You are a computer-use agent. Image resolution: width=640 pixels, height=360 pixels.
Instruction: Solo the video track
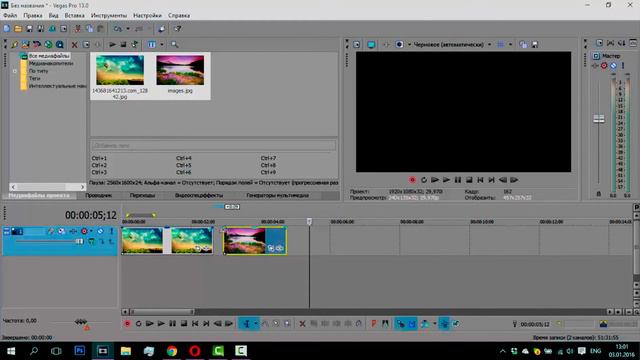point(111,231)
